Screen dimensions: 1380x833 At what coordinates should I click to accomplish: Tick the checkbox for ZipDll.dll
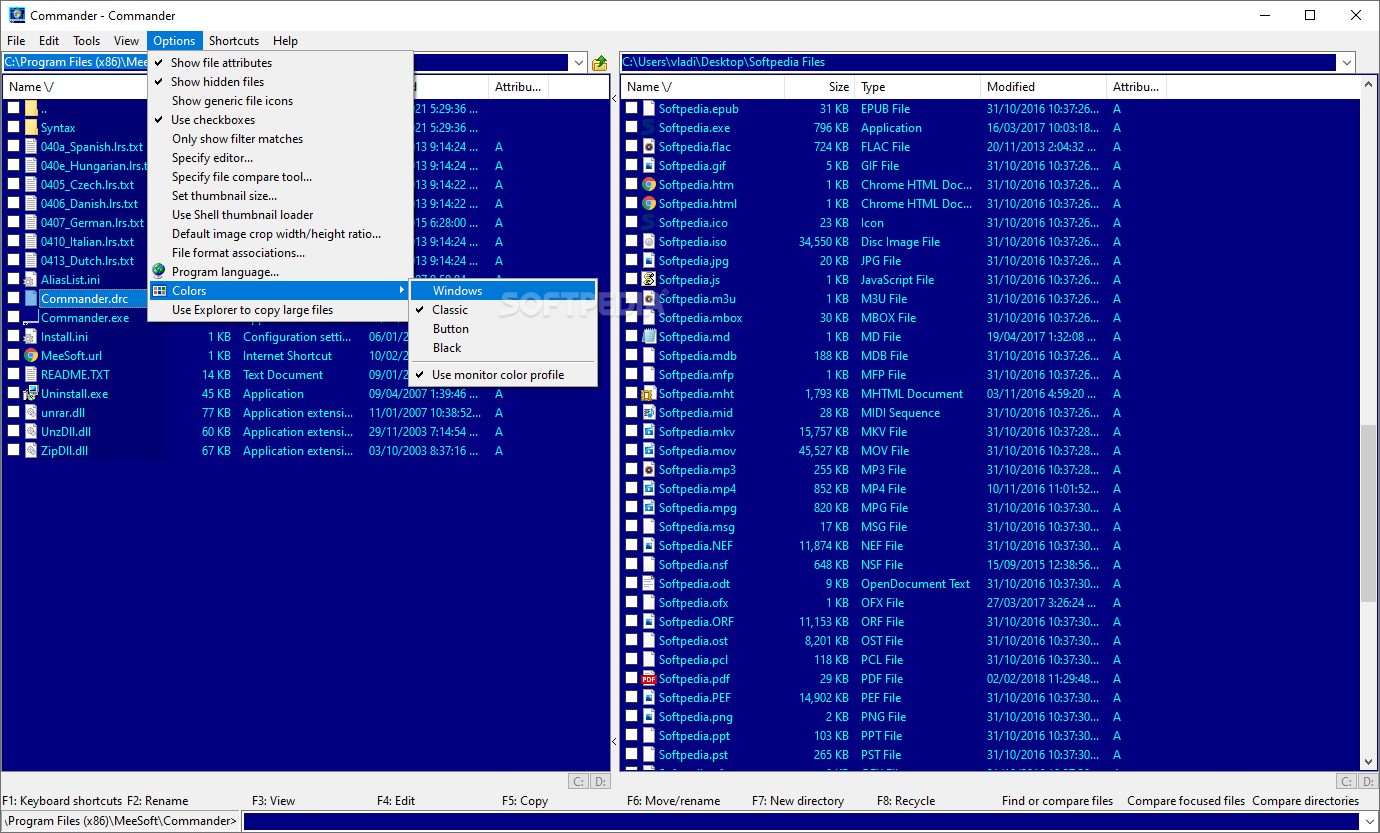point(13,451)
